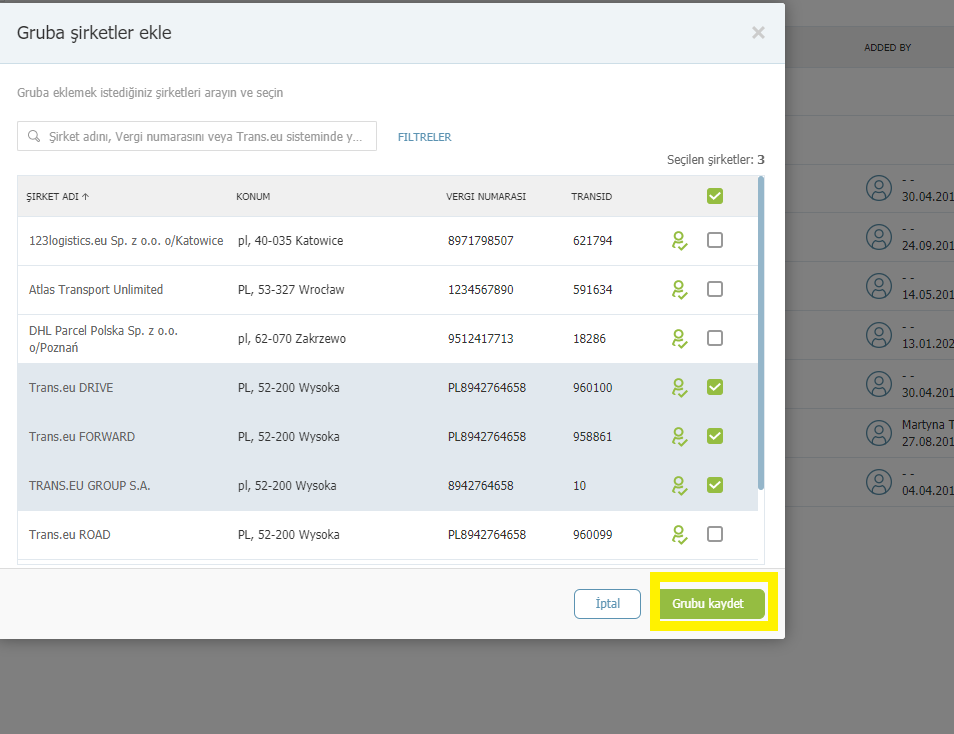954x734 pixels.
Task: Open the FILTRELER filters link
Action: coord(425,137)
